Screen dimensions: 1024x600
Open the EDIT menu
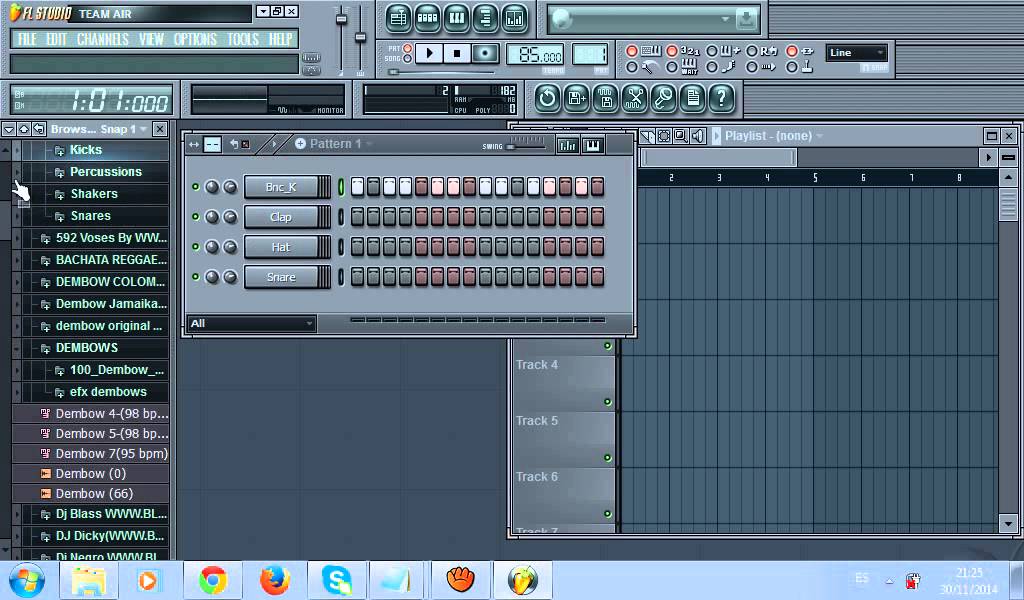(56, 39)
